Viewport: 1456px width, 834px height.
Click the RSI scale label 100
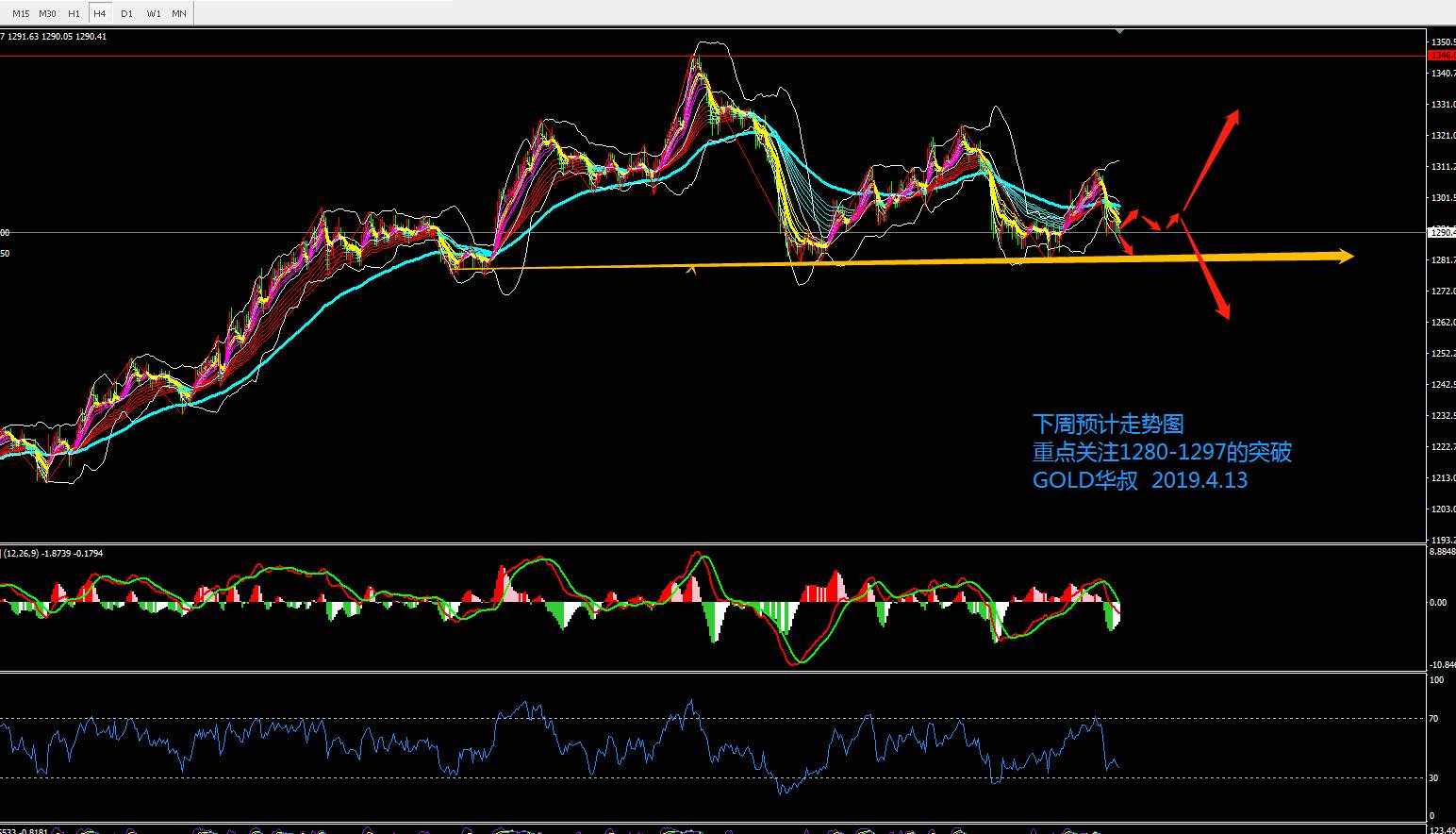[x=1437, y=680]
